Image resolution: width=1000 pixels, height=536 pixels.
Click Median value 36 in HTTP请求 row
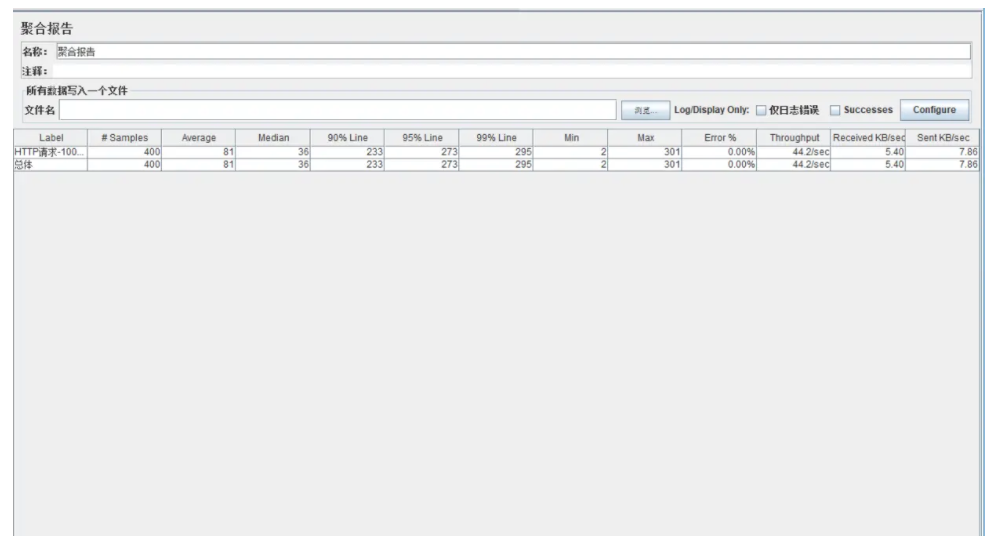pyautogui.click(x=273, y=152)
